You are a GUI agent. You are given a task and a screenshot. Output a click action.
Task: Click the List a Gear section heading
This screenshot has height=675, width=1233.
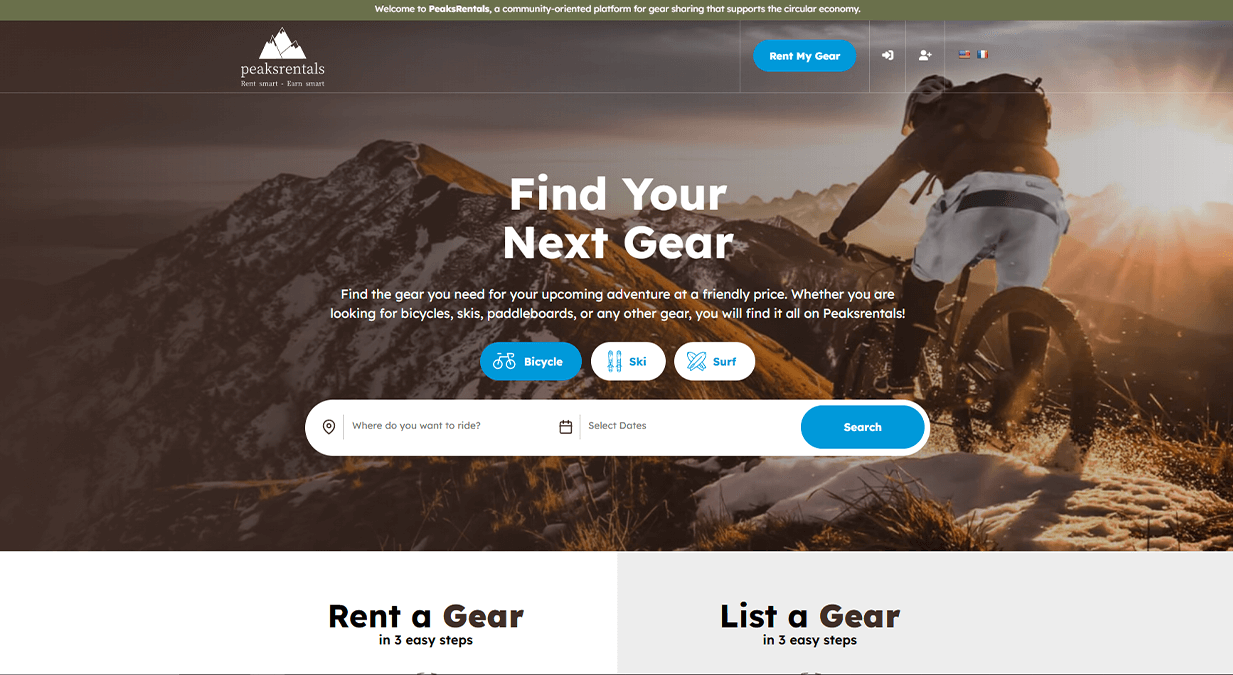[x=810, y=616]
